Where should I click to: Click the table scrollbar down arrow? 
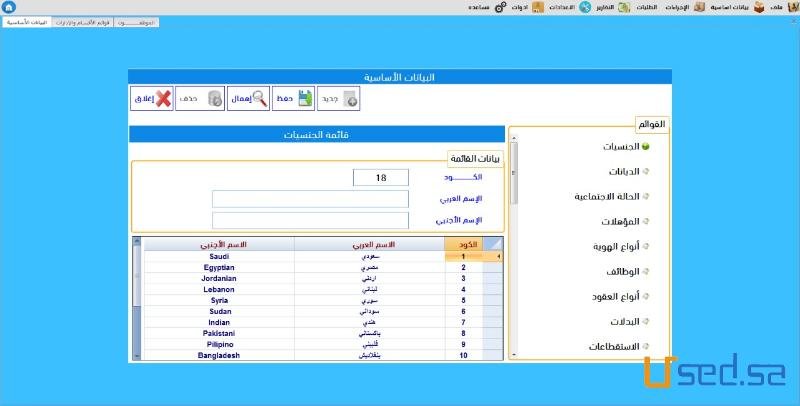point(137,356)
